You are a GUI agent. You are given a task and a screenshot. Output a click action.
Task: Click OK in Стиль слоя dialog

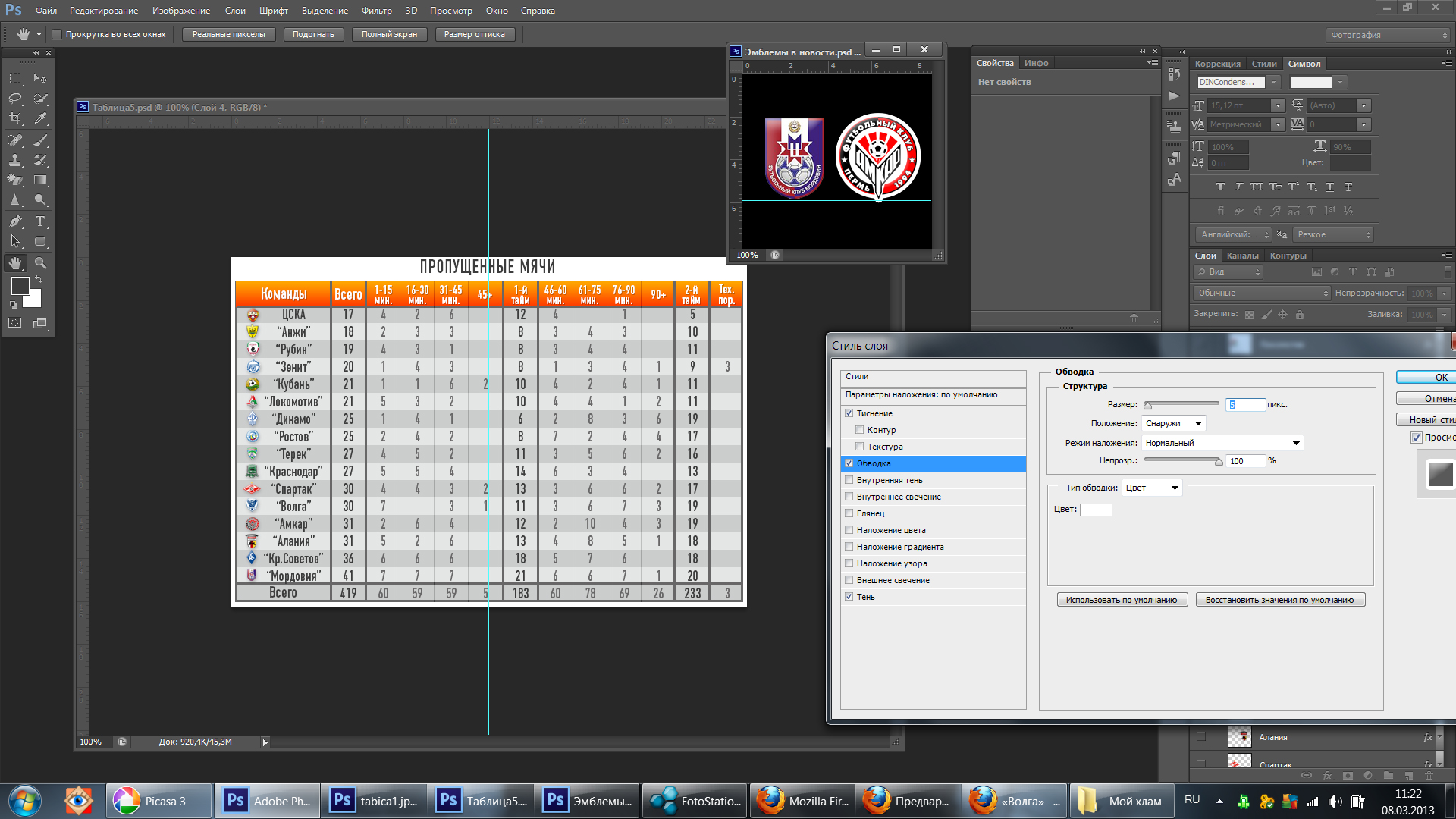pos(1426,377)
